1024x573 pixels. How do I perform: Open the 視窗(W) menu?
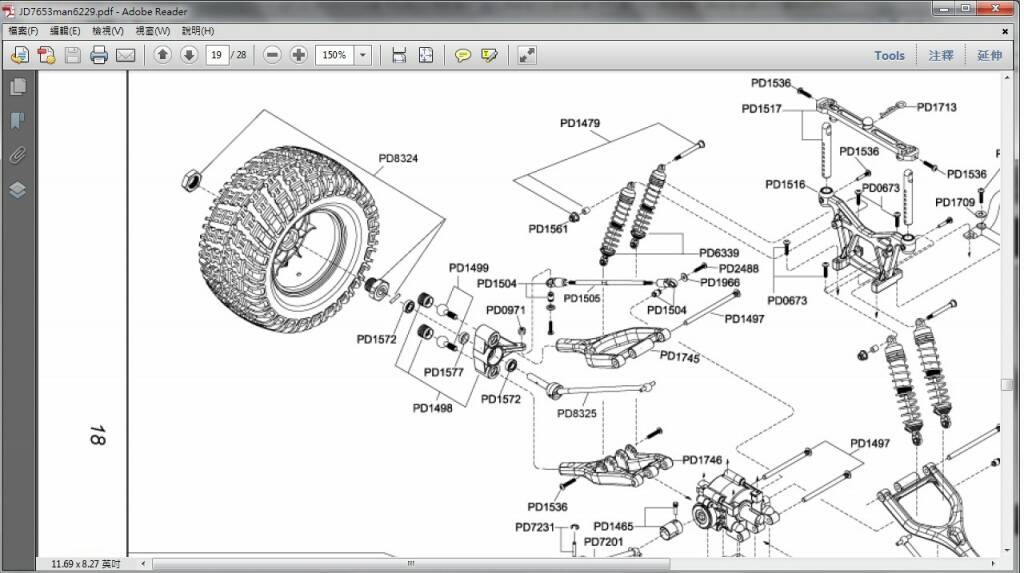click(153, 31)
